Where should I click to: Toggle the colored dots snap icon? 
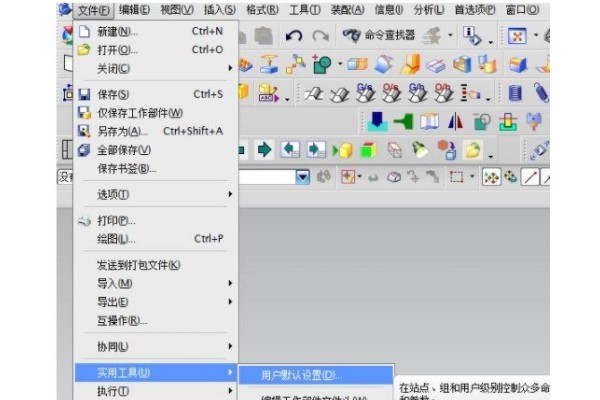491,177
